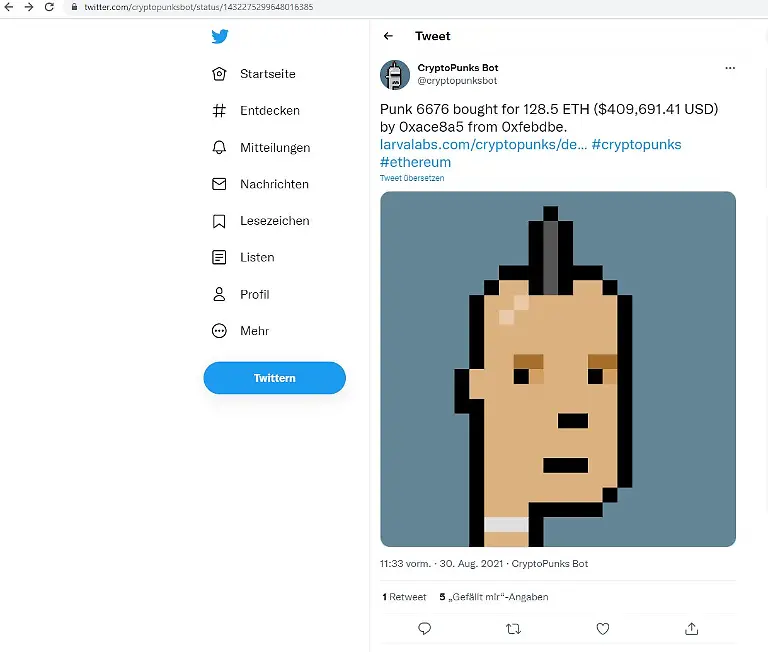
Task: Open Entdecken from the sidebar
Action: pos(269,111)
